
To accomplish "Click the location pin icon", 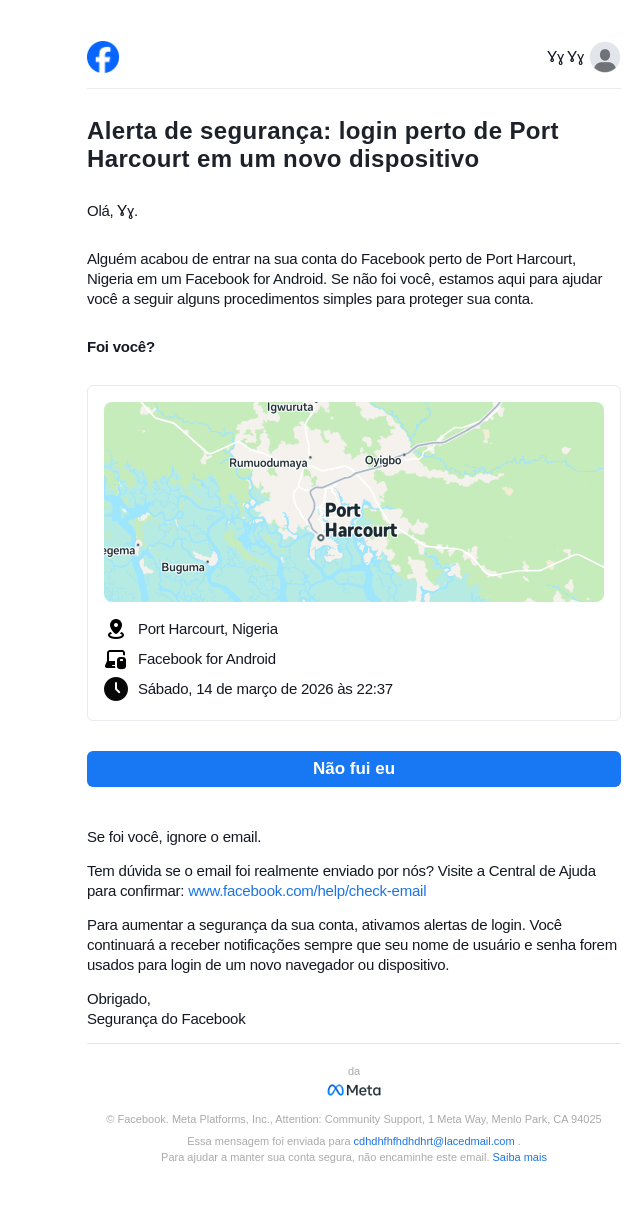I will pyautogui.click(x=116, y=629).
